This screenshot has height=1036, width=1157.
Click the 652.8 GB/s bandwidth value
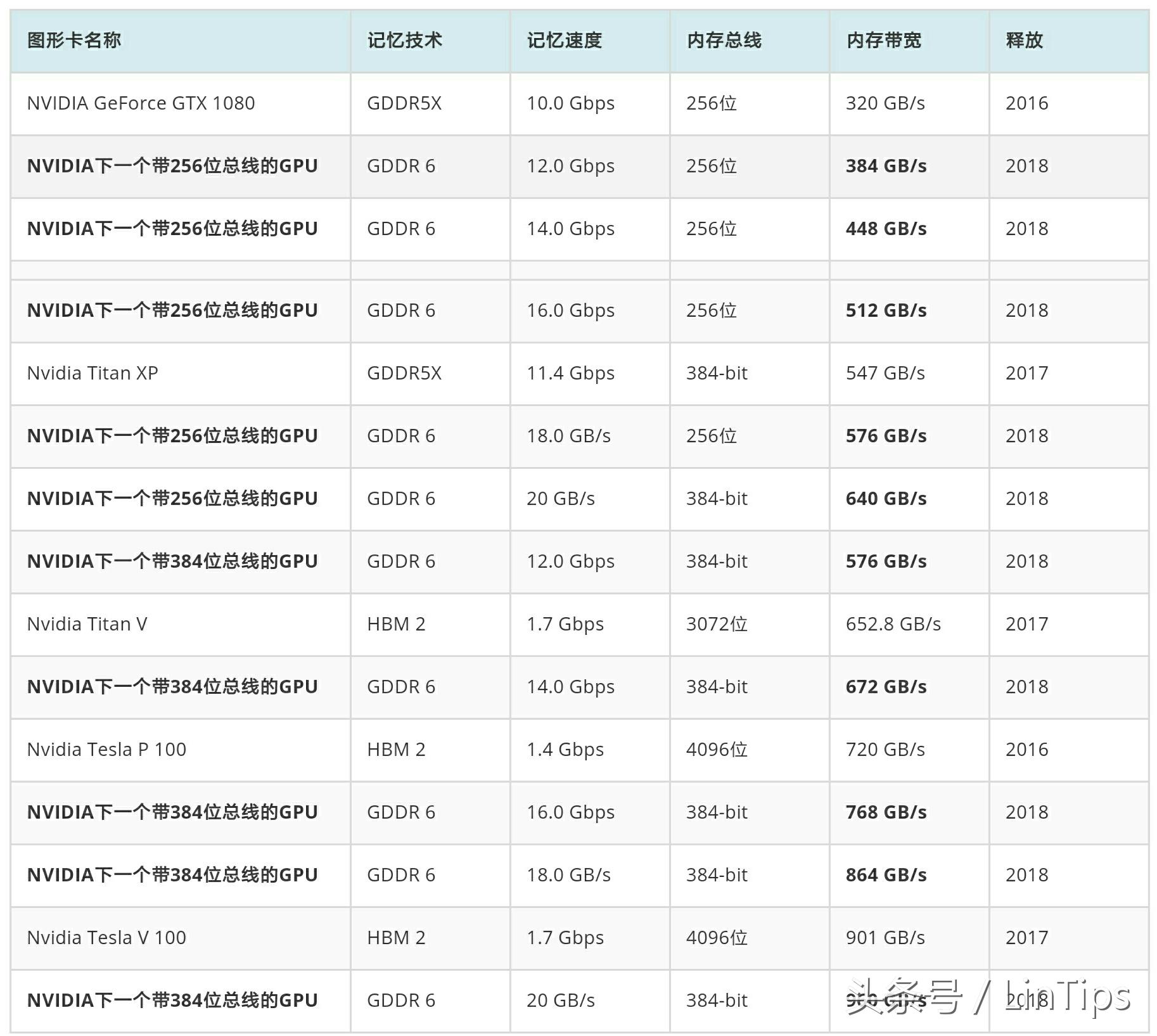[x=893, y=624]
